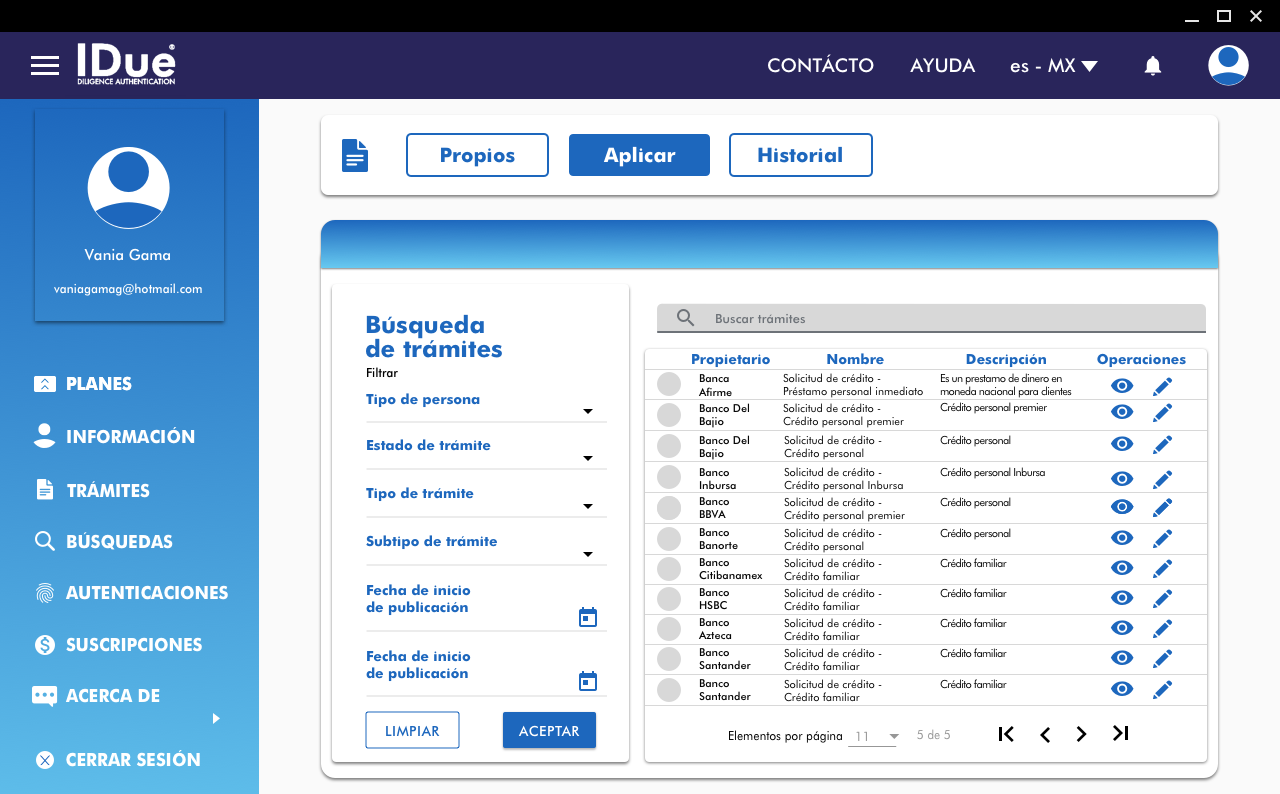Switch to the Historial tab
Screen dimensions: 1280x794
point(800,155)
